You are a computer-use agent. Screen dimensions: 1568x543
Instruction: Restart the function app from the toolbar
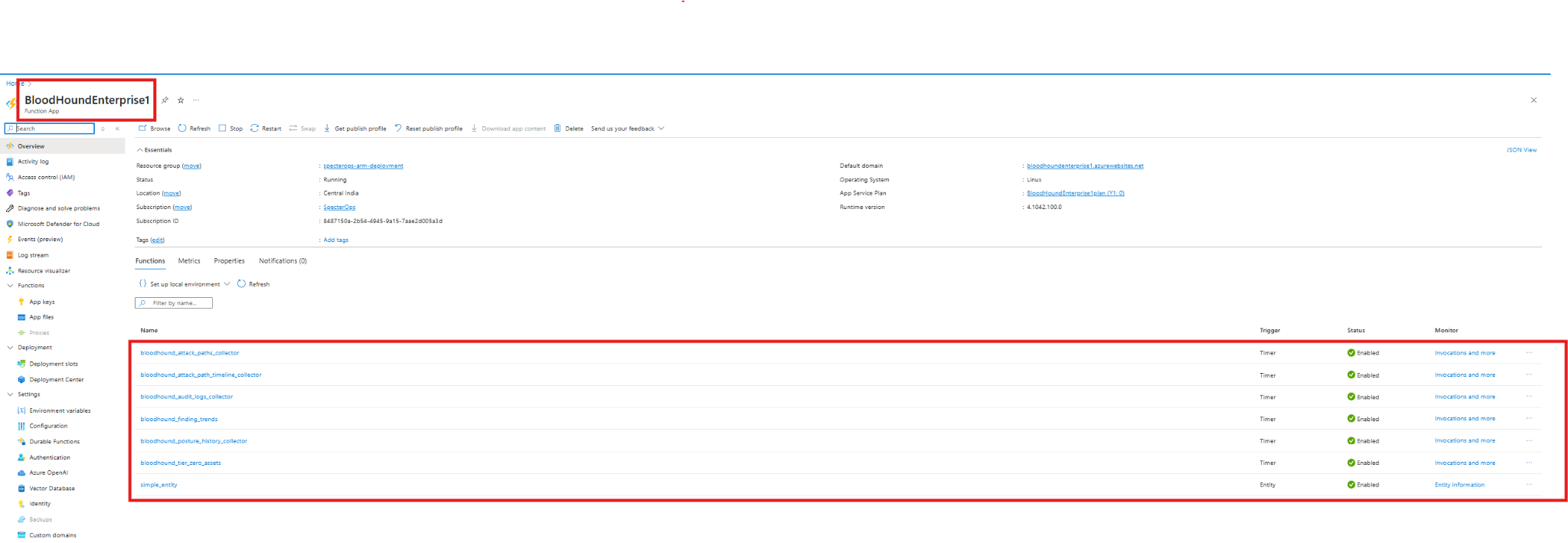[x=266, y=129]
